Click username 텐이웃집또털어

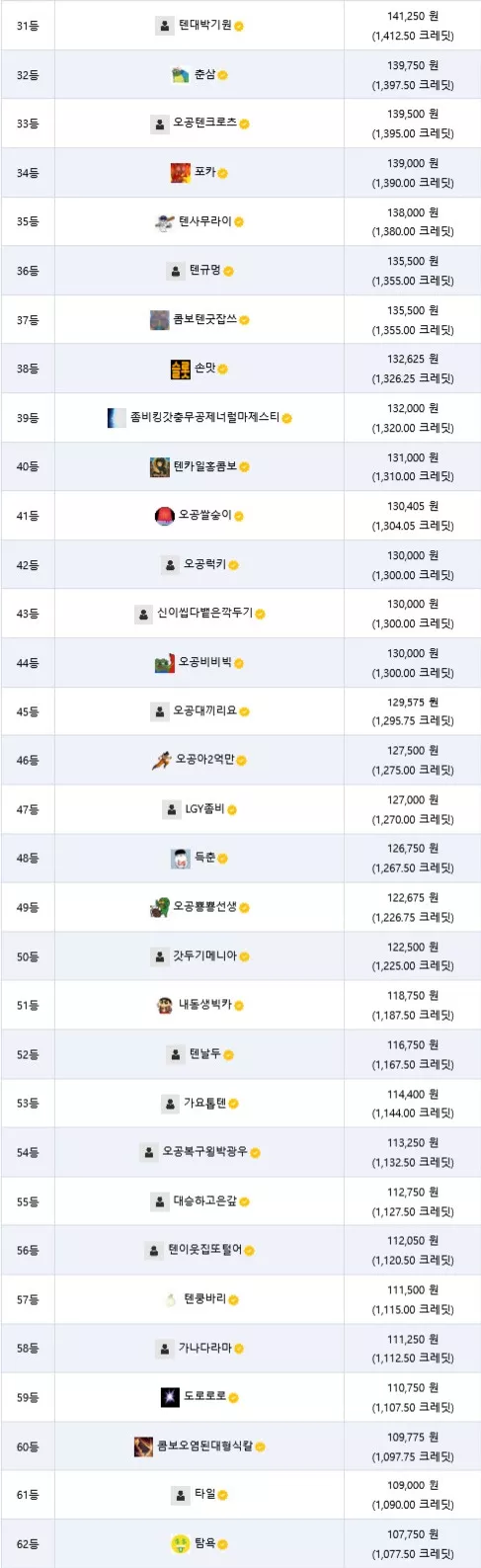[204, 1250]
